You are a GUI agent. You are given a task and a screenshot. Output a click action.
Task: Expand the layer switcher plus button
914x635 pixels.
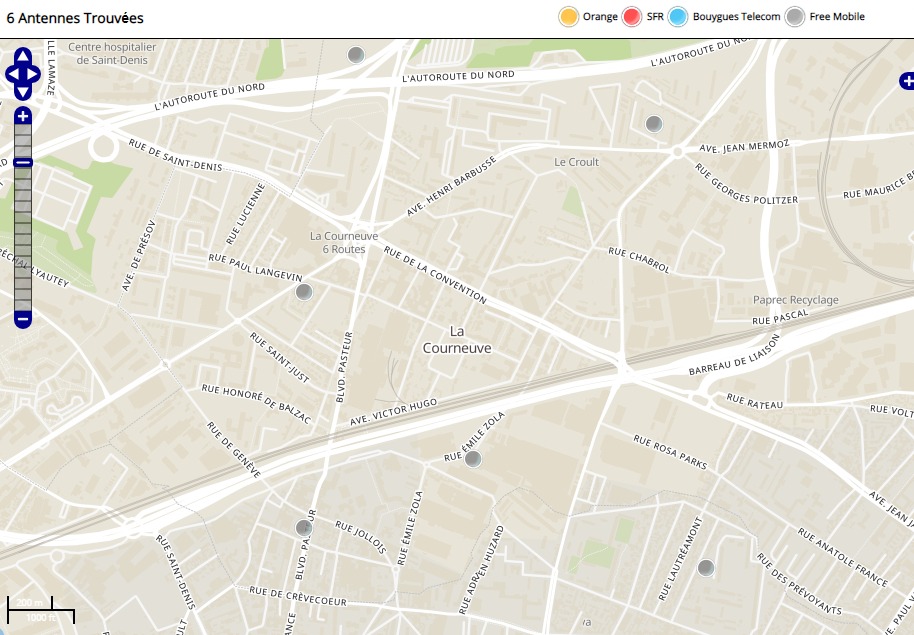pyautogui.click(x=905, y=81)
